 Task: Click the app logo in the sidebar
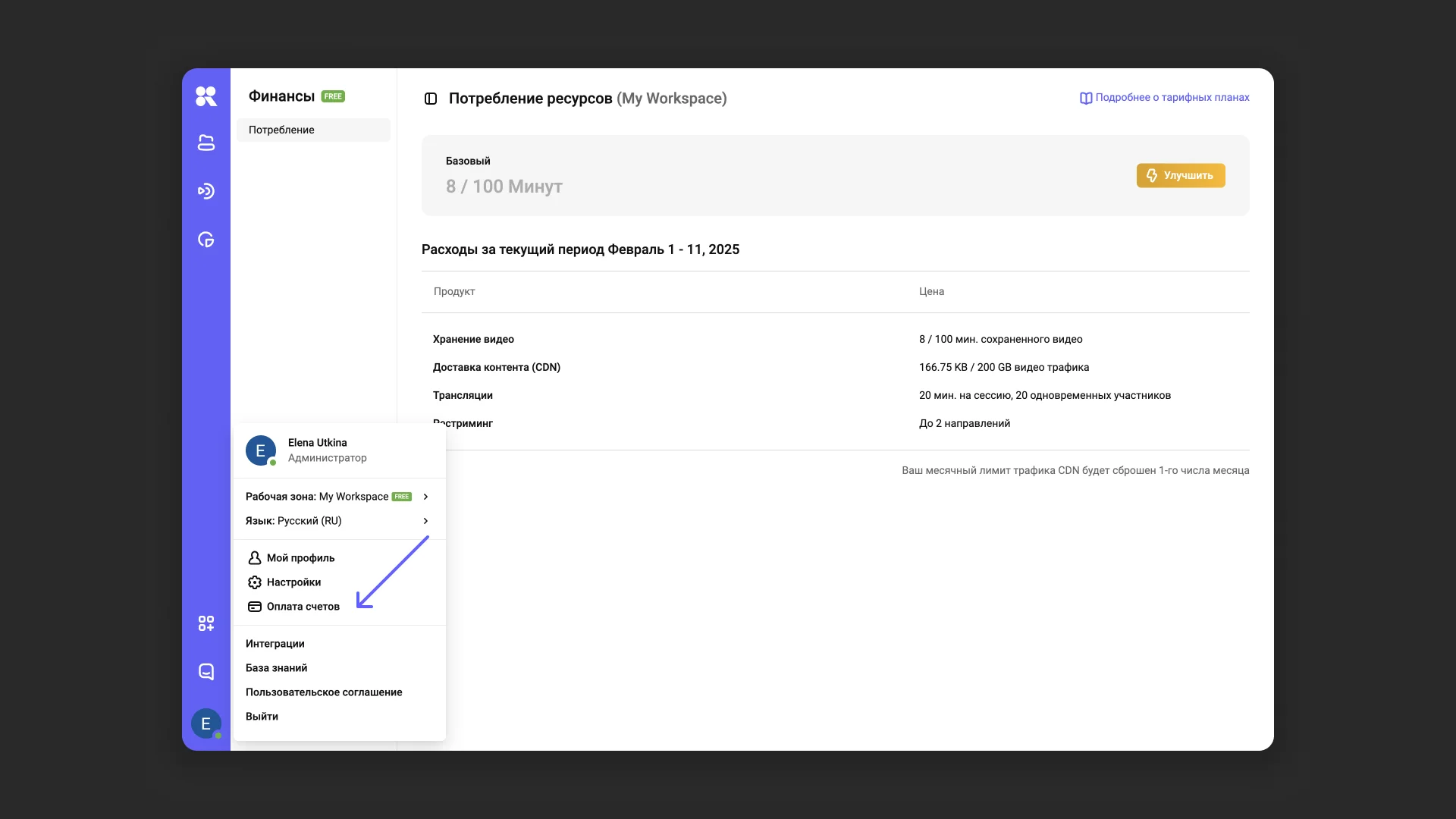click(206, 96)
